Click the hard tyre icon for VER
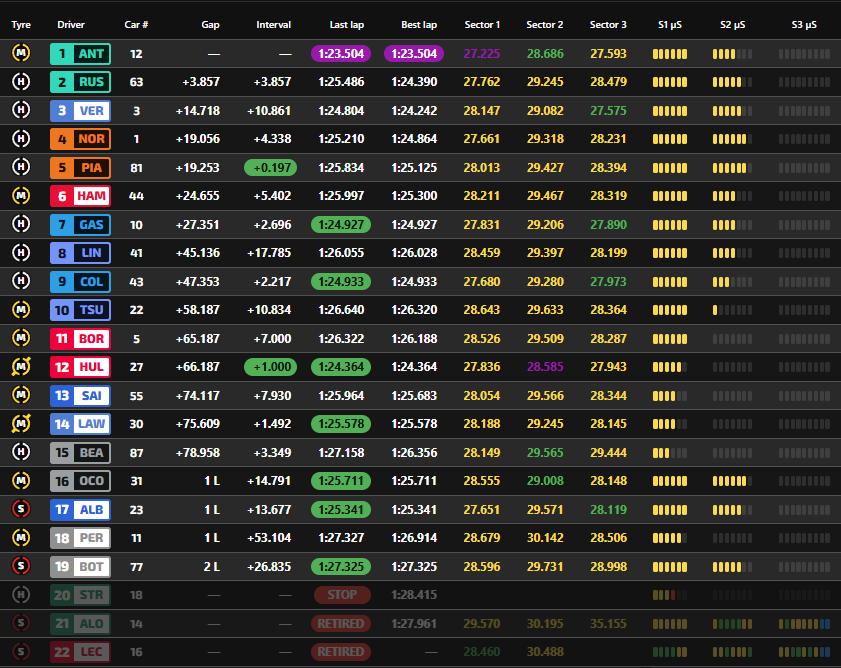Viewport: 841px width, 668px height. pos(21,110)
